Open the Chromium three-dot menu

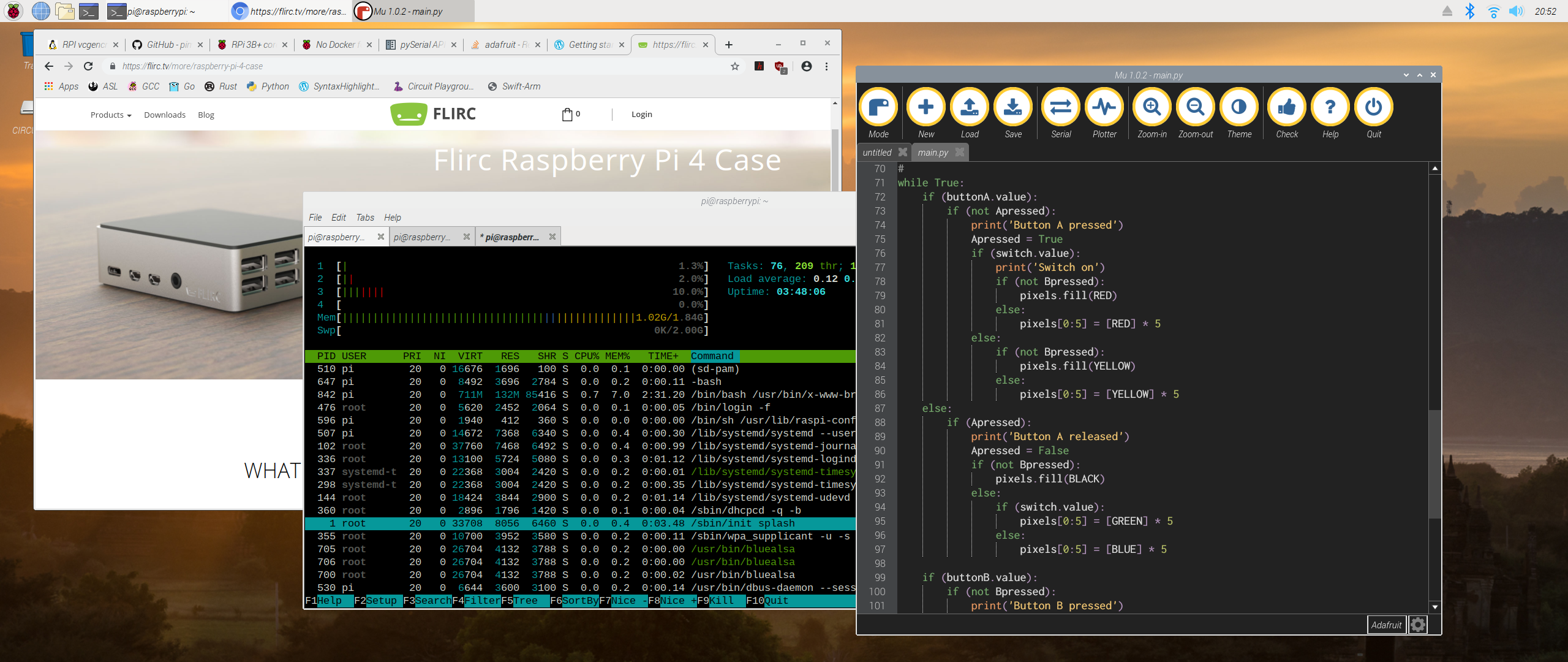pyautogui.click(x=826, y=66)
